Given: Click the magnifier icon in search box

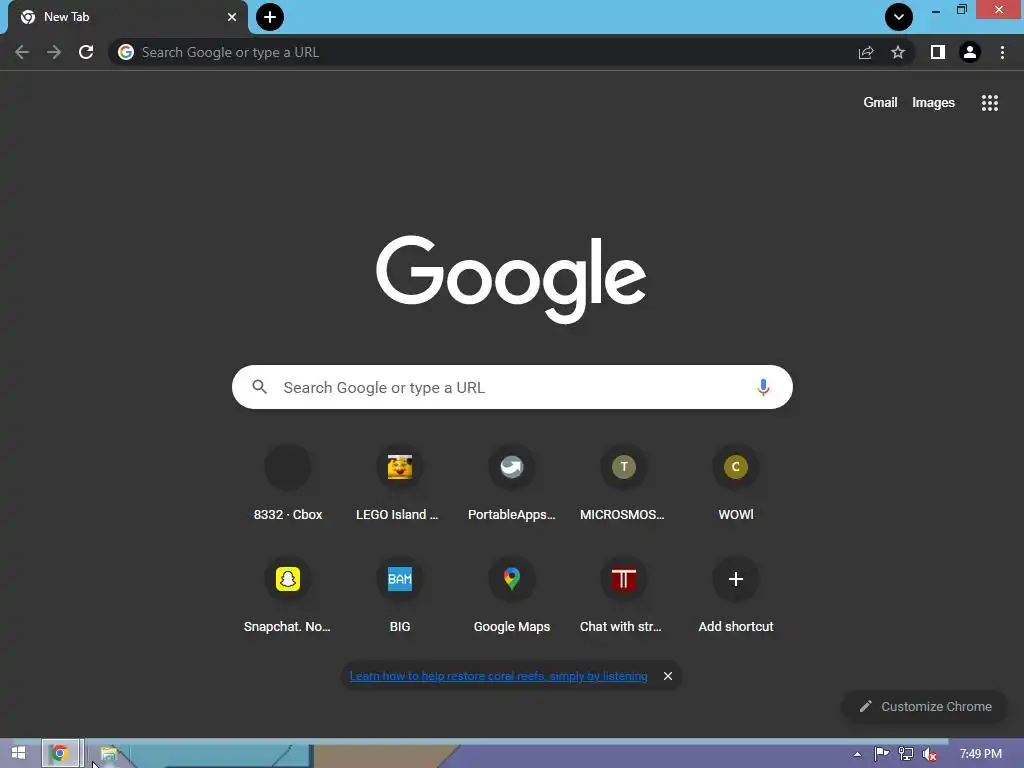Looking at the screenshot, I should click(260, 387).
